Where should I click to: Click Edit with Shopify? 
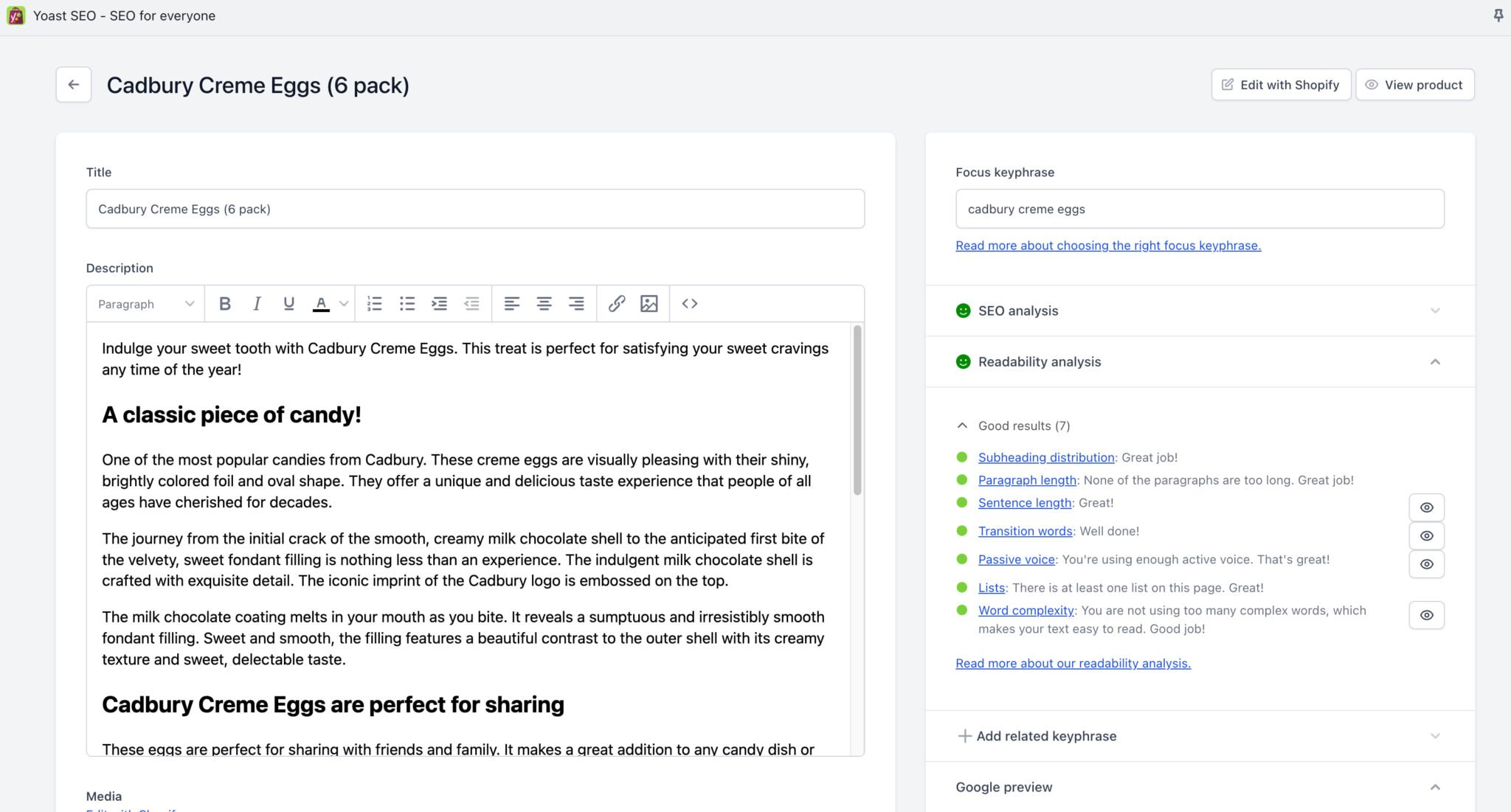point(1281,84)
